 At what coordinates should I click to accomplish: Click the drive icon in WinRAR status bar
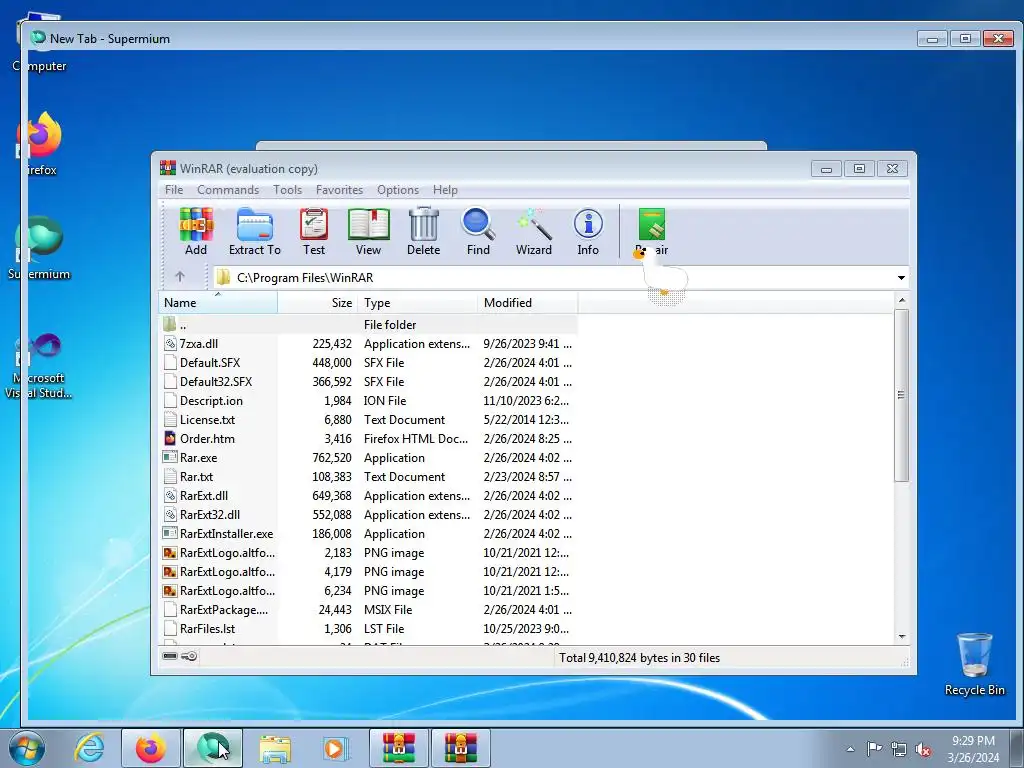coord(170,656)
